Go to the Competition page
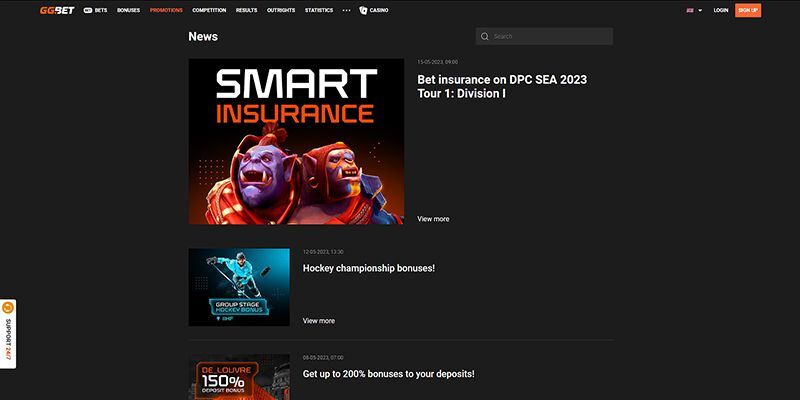Screen dimensions: 800x400 [208, 10]
